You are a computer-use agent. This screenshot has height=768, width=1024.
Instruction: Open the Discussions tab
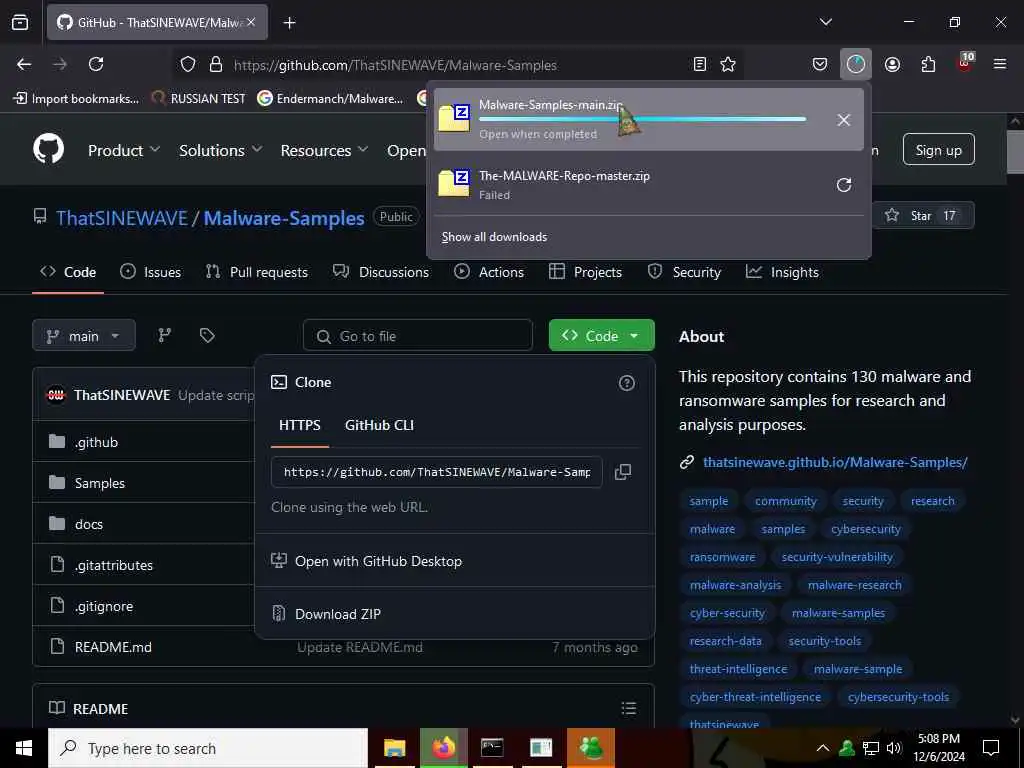[381, 272]
